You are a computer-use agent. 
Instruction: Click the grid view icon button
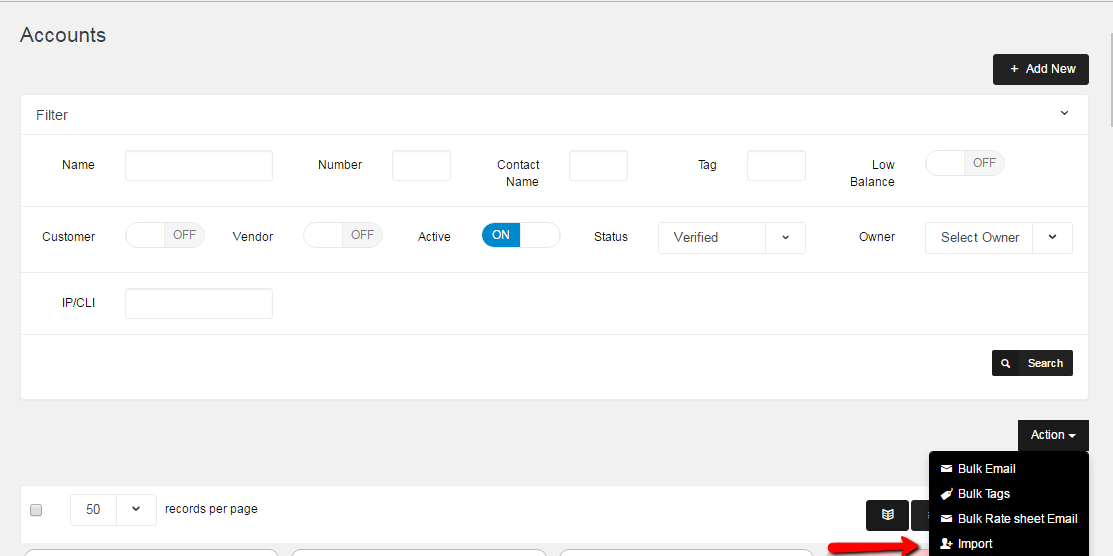[887, 515]
